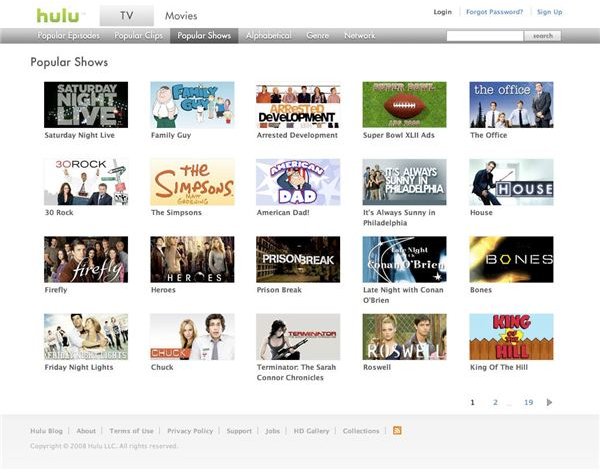Switch to the TV tab
The height and width of the screenshot is (473, 600).
(x=127, y=16)
